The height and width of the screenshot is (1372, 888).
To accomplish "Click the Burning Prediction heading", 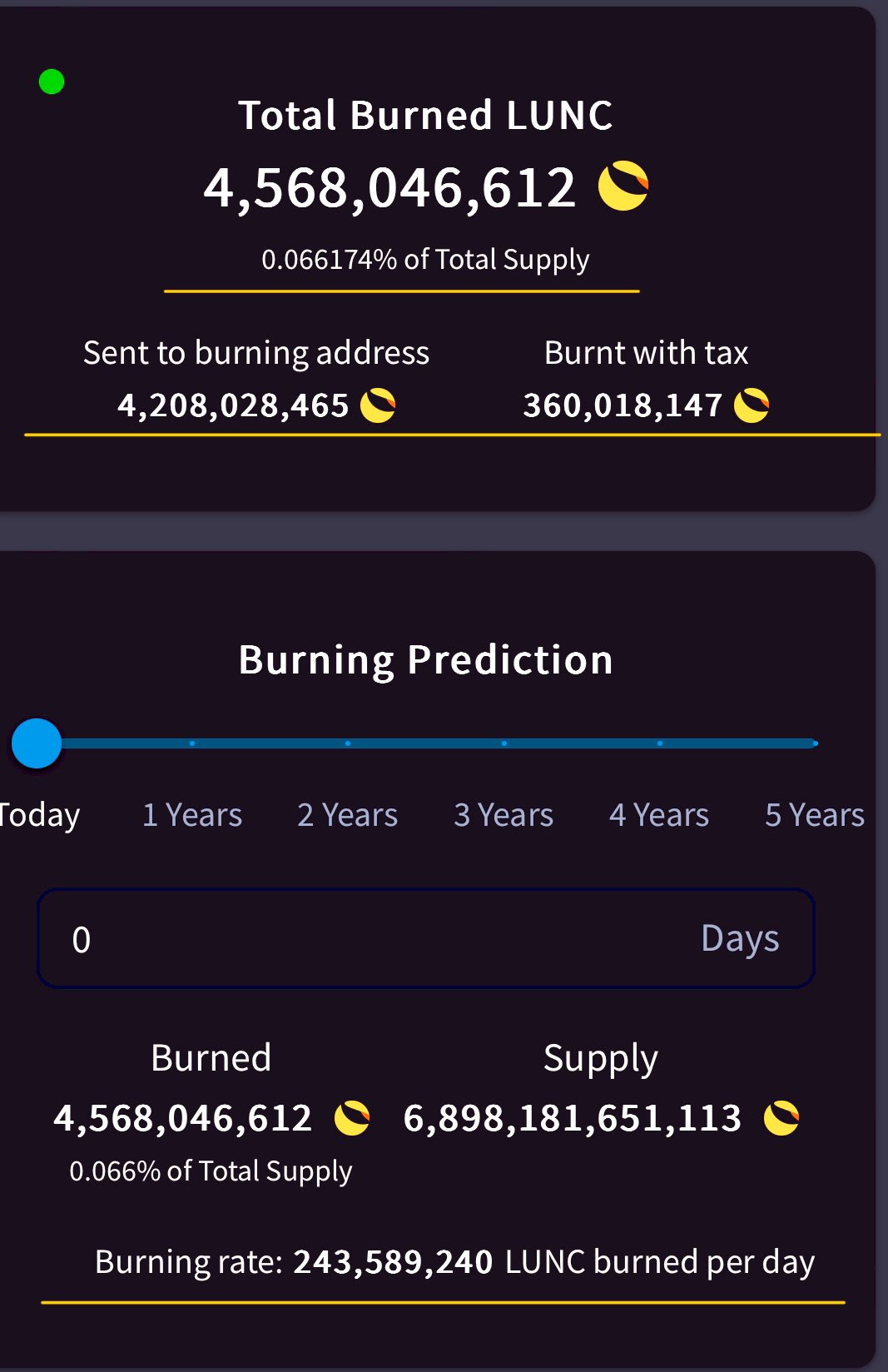I will coord(425,660).
